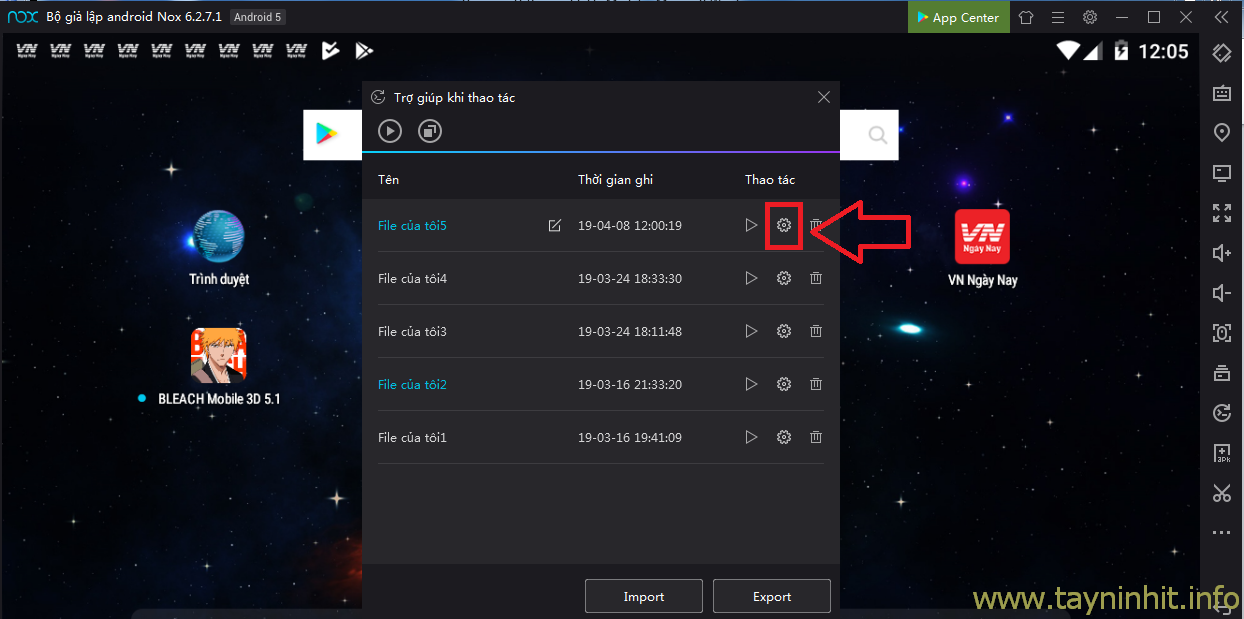Take a screenshot with scissors icon
Viewport: 1244px width, 619px height.
click(1221, 492)
